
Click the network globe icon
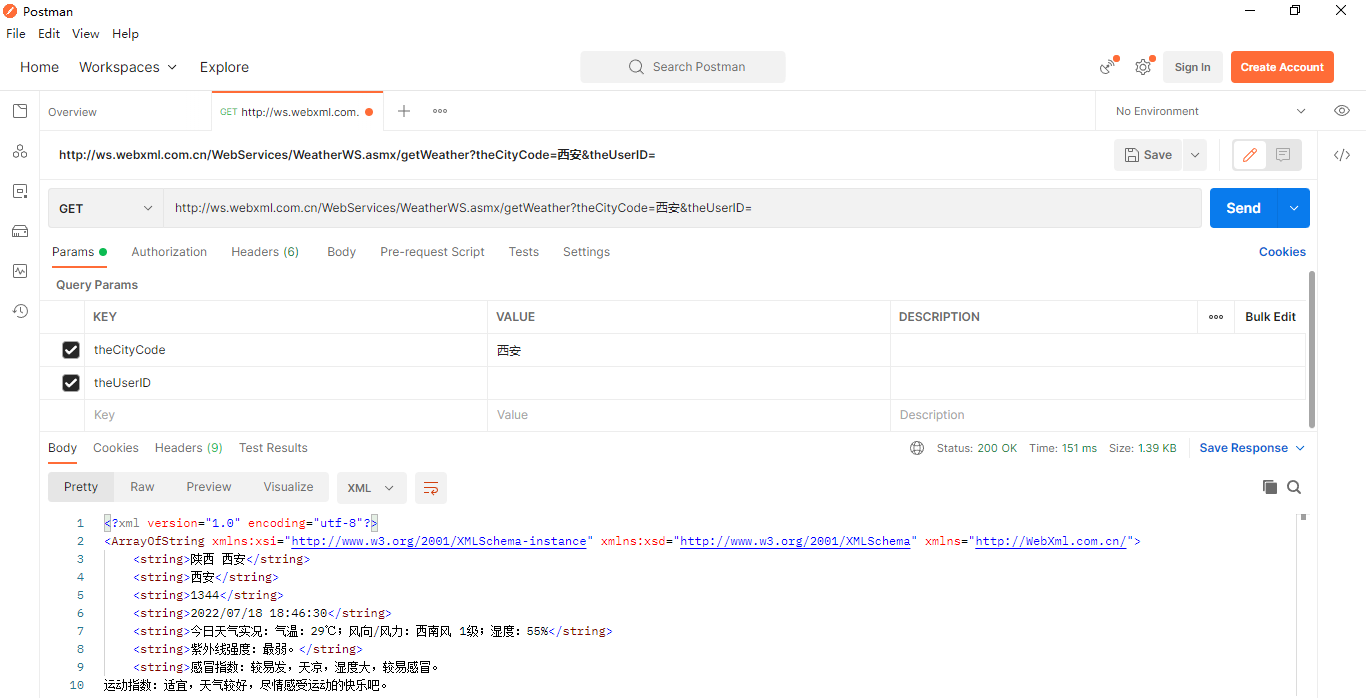[x=917, y=448]
